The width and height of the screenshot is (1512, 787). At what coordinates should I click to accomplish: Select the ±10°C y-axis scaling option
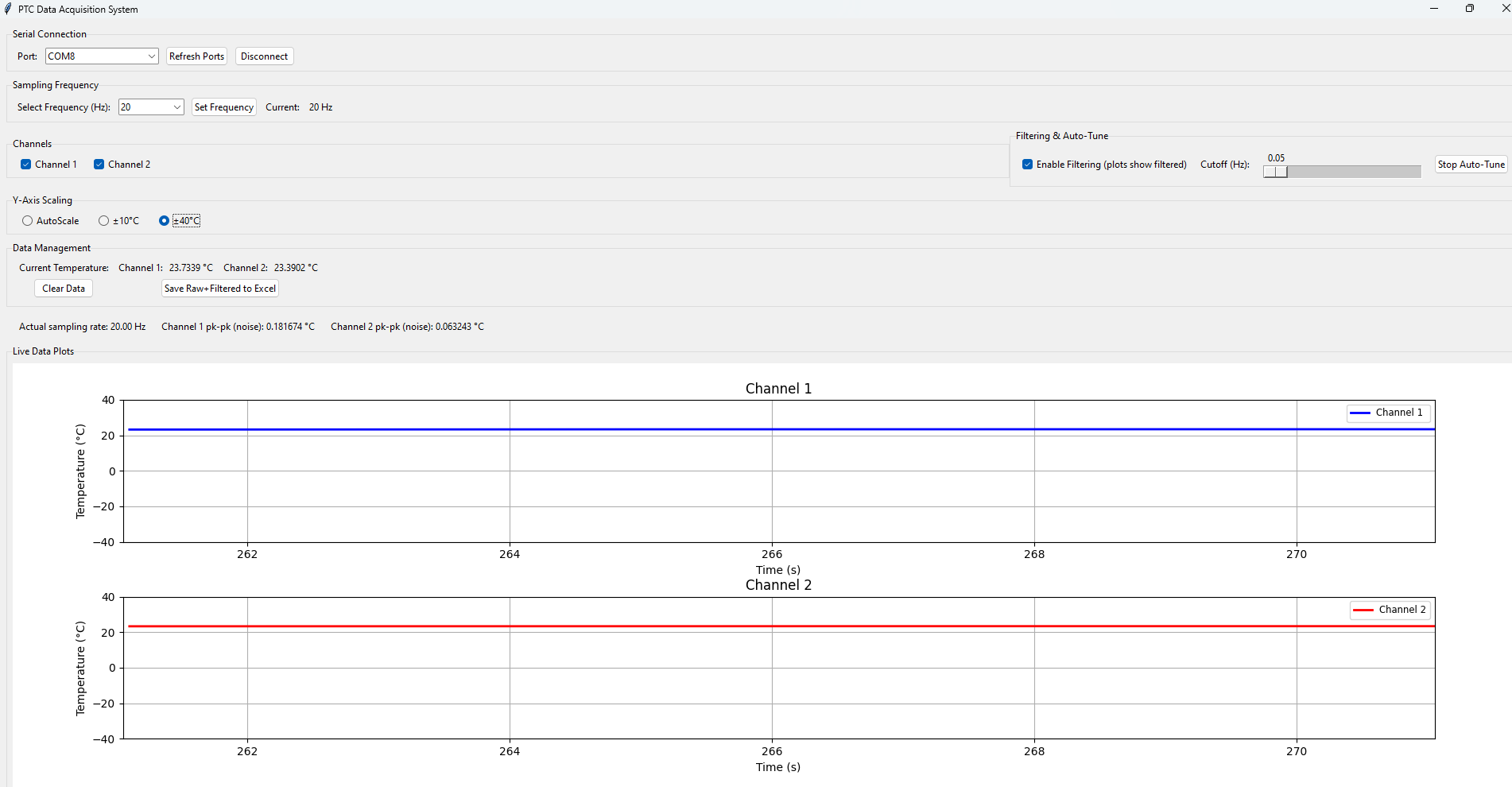103,220
